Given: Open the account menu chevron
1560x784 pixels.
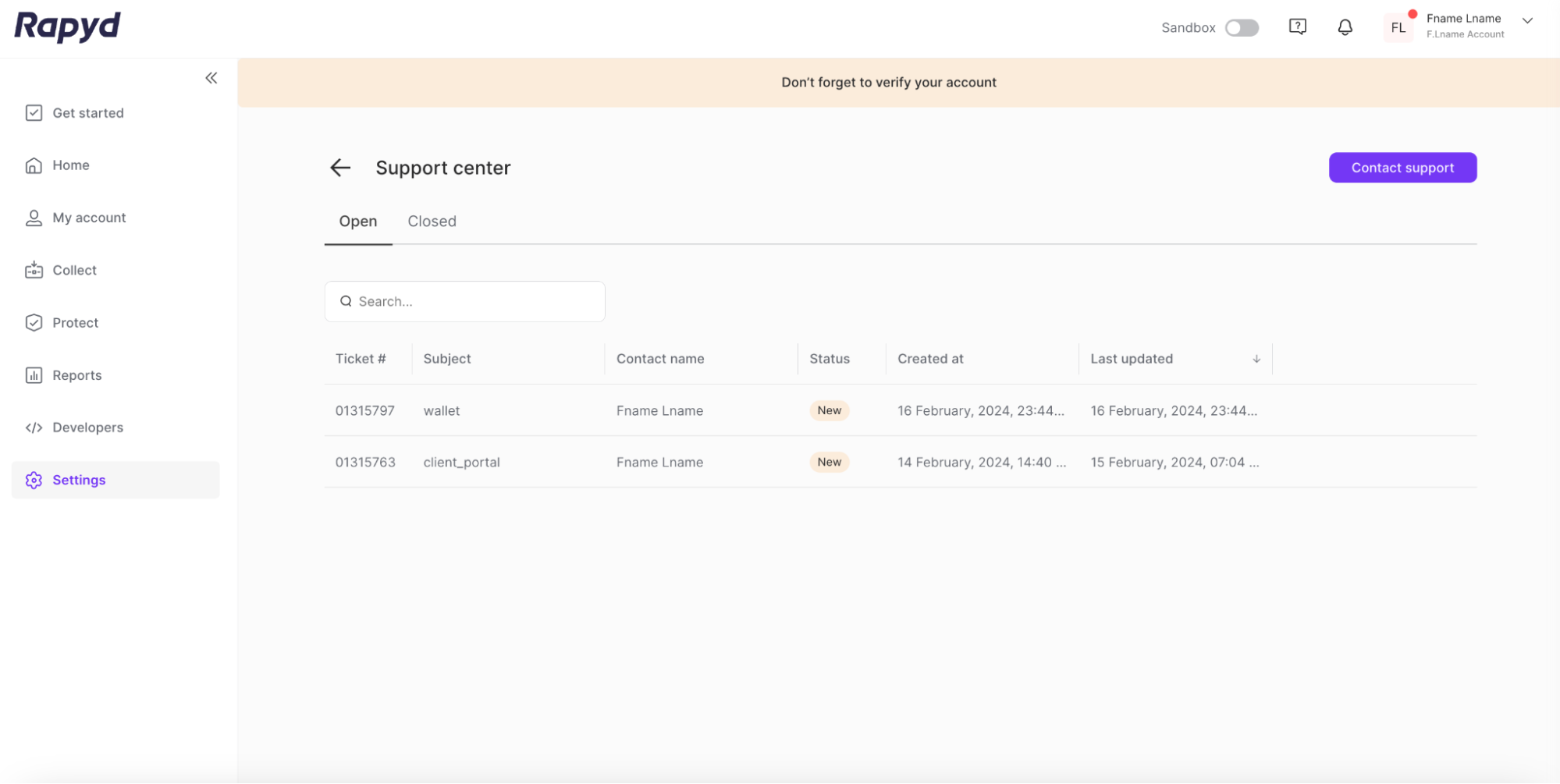Looking at the screenshot, I should tap(1526, 21).
